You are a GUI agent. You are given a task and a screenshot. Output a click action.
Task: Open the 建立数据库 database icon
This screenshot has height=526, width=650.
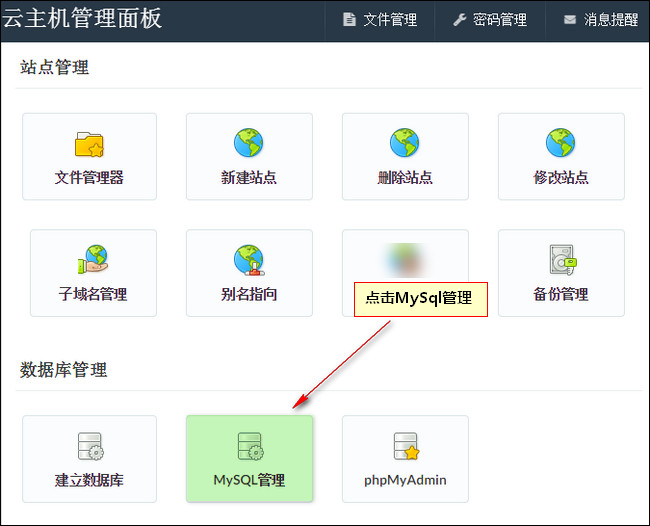(x=89, y=447)
